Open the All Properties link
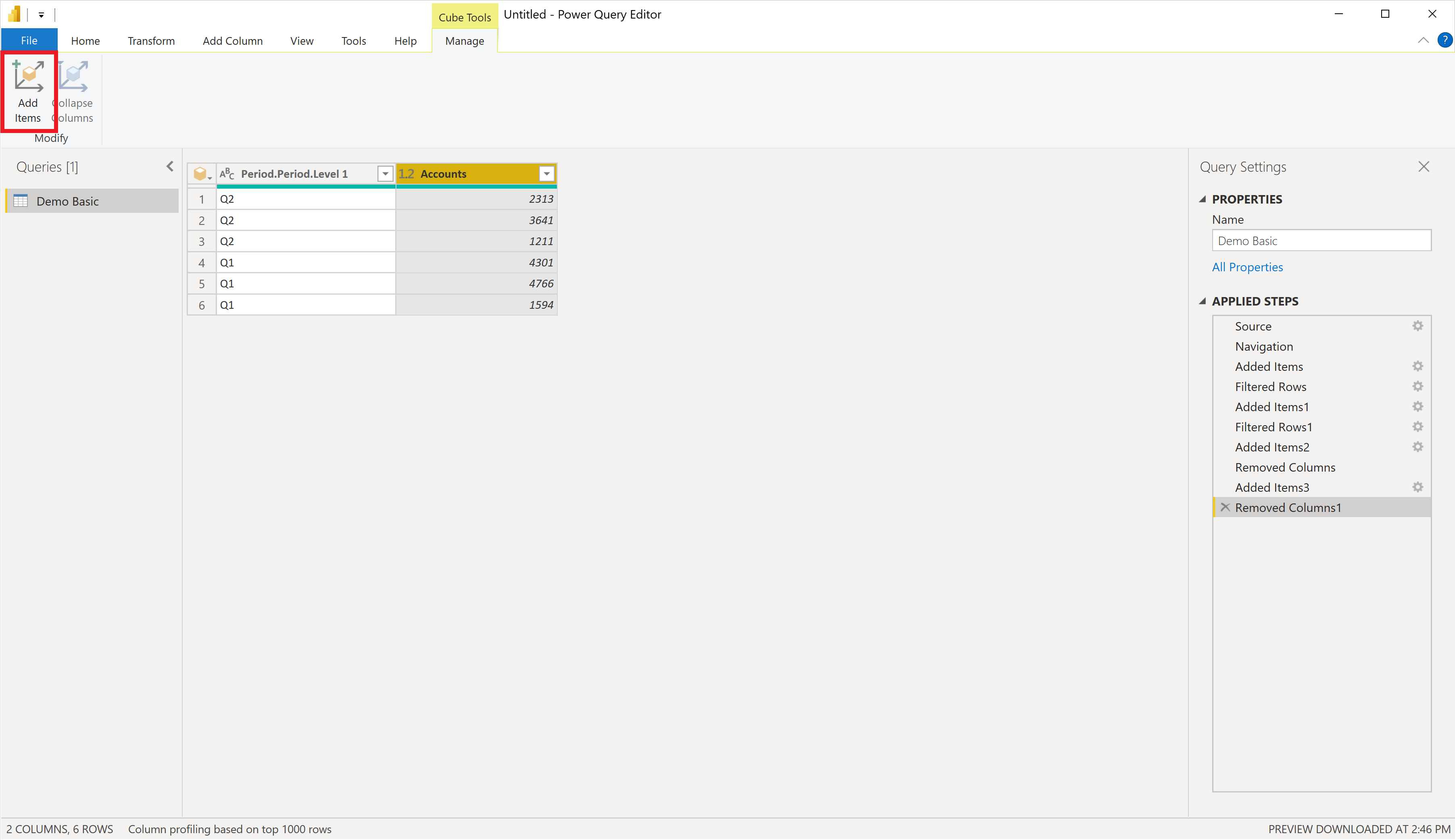This screenshot has height=840, width=1455. pos(1247,267)
